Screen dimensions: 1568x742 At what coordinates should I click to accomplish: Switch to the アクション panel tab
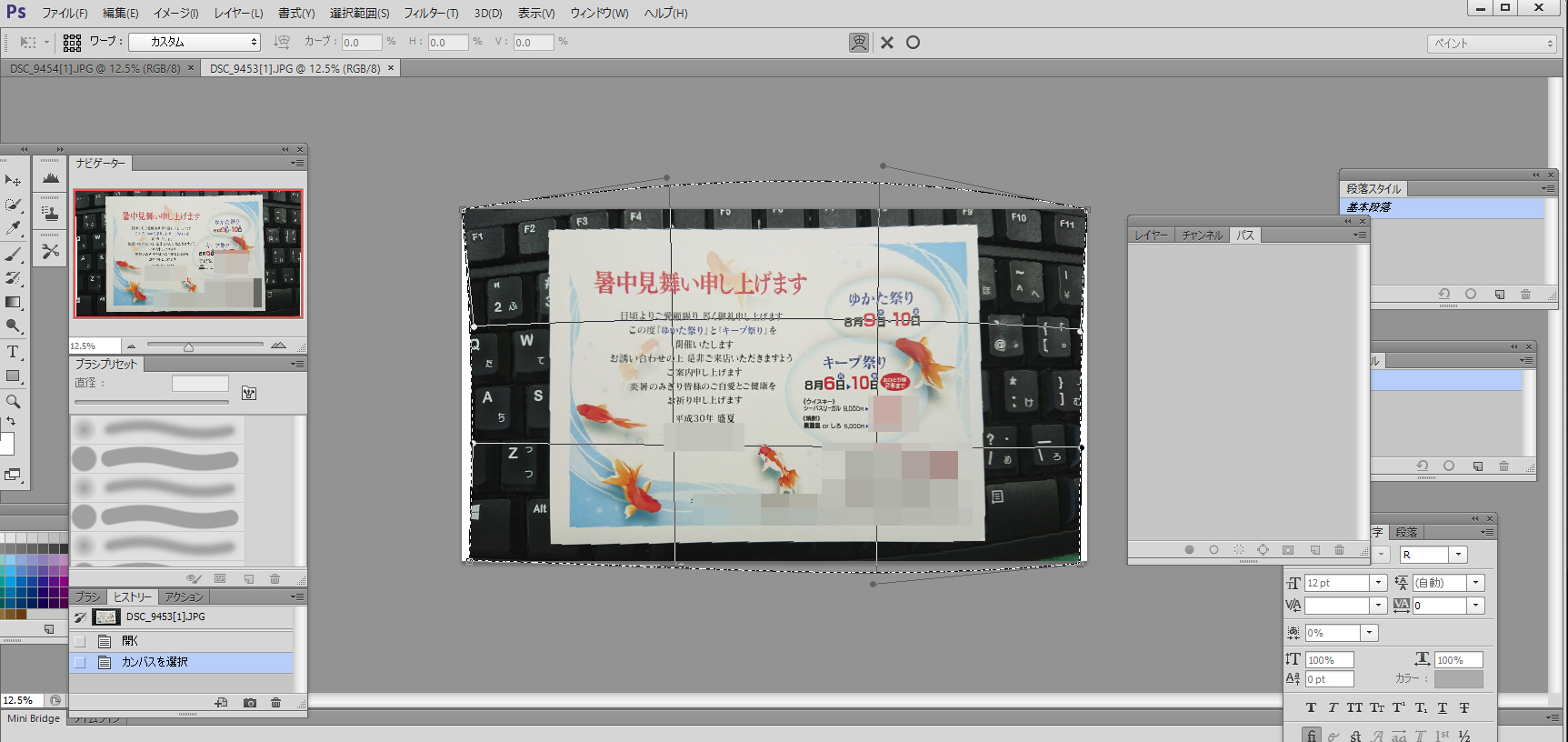tap(184, 597)
